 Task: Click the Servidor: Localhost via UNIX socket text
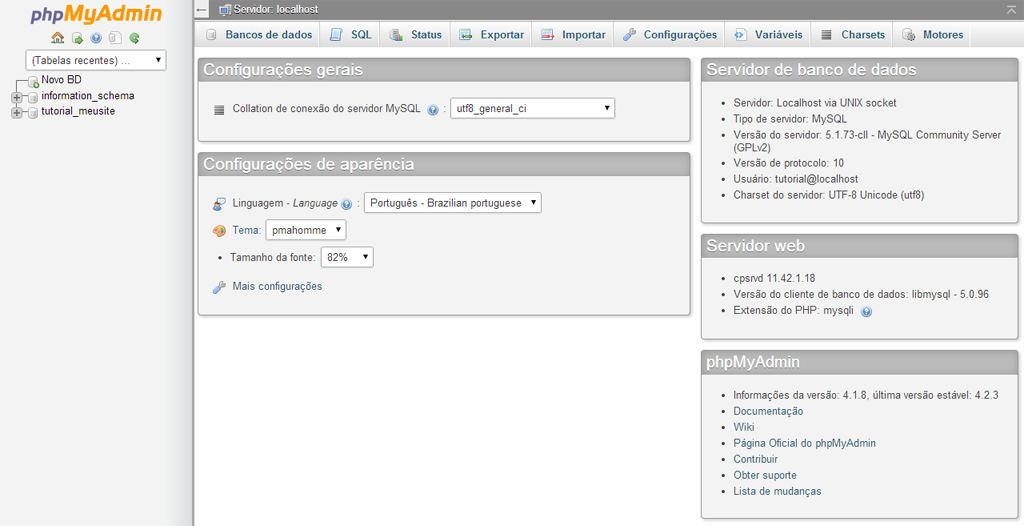(814, 103)
